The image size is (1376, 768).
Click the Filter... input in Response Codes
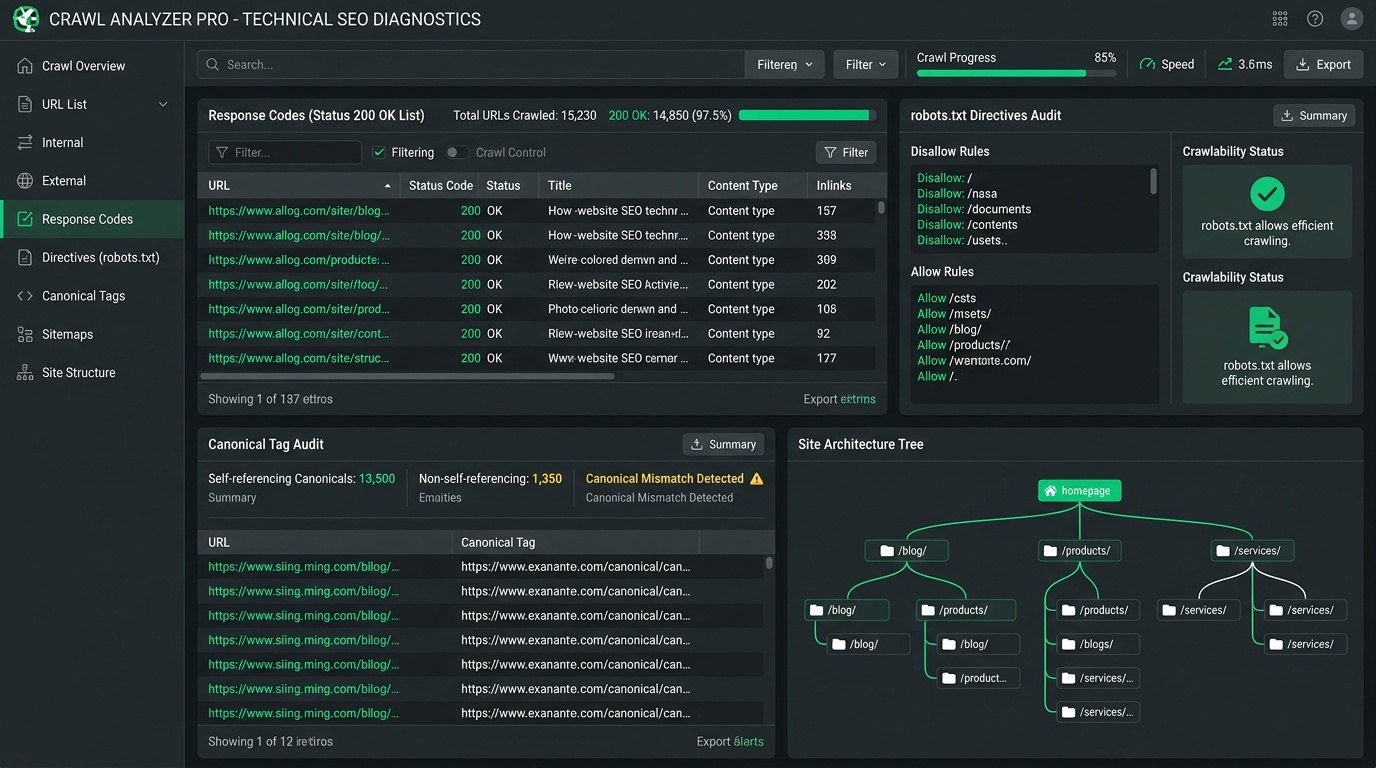[285, 152]
